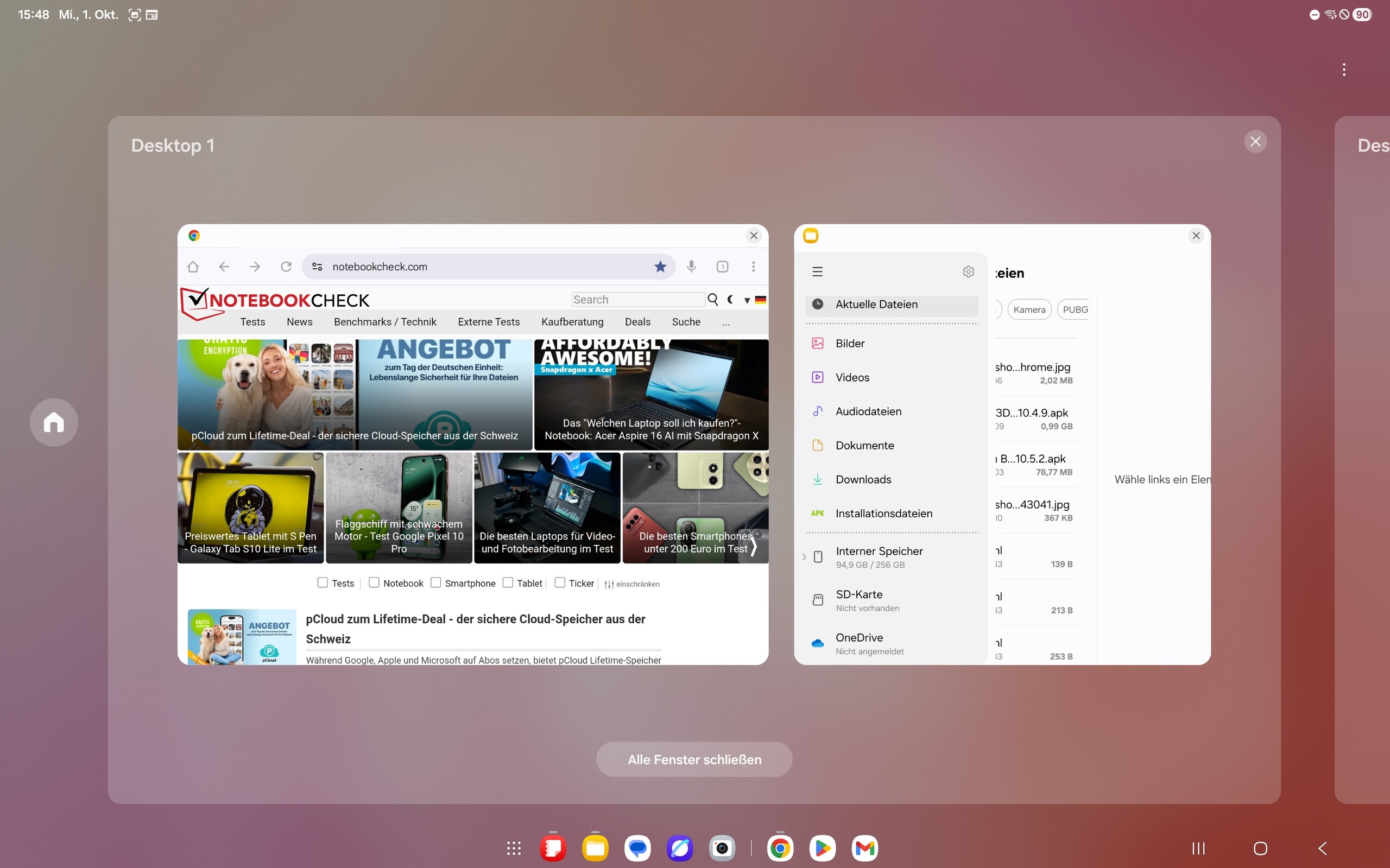The image size is (1390, 868).
Task: Open settings gear in file manager
Action: [x=968, y=271]
